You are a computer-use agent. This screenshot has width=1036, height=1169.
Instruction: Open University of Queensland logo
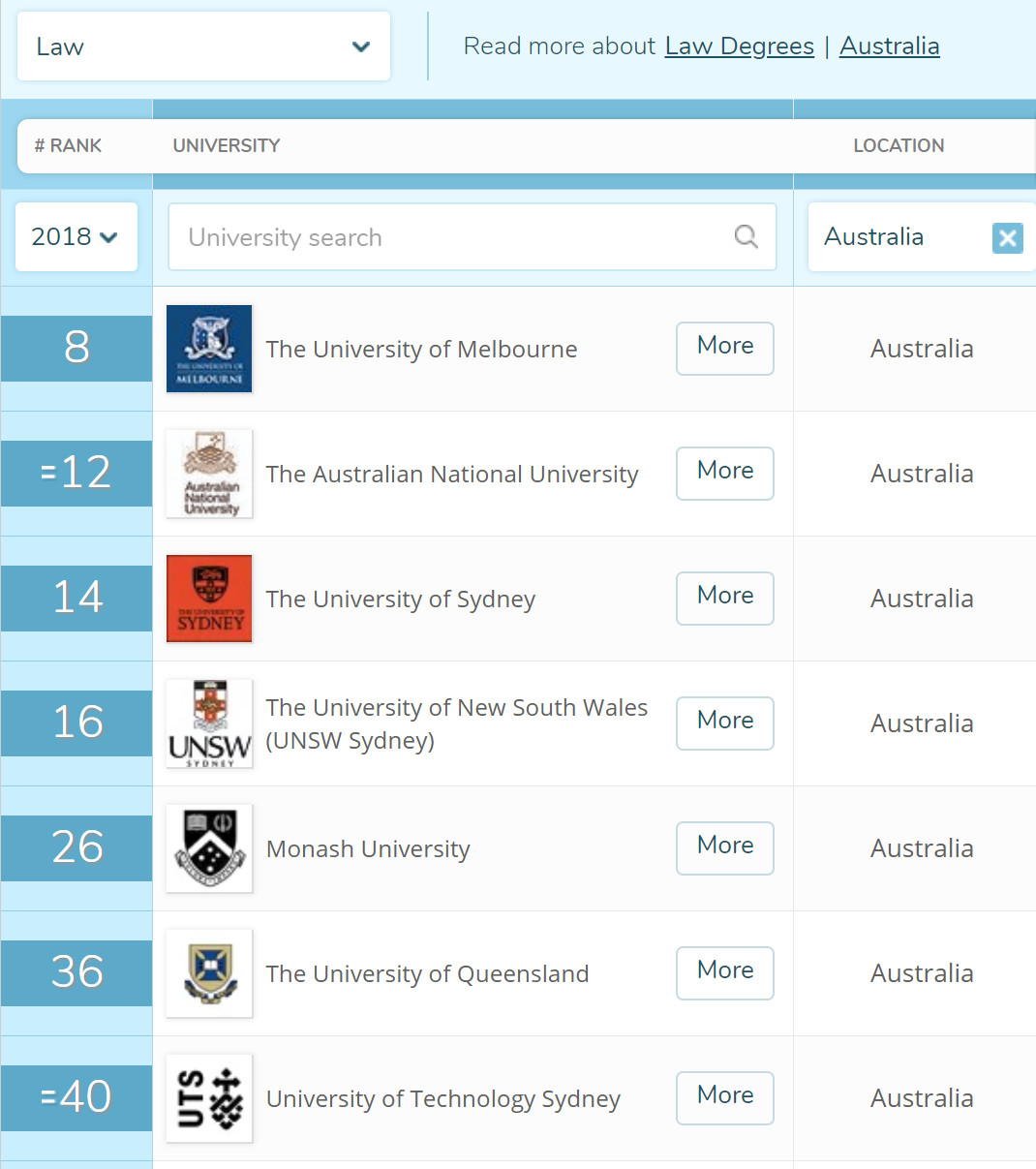[x=209, y=973]
